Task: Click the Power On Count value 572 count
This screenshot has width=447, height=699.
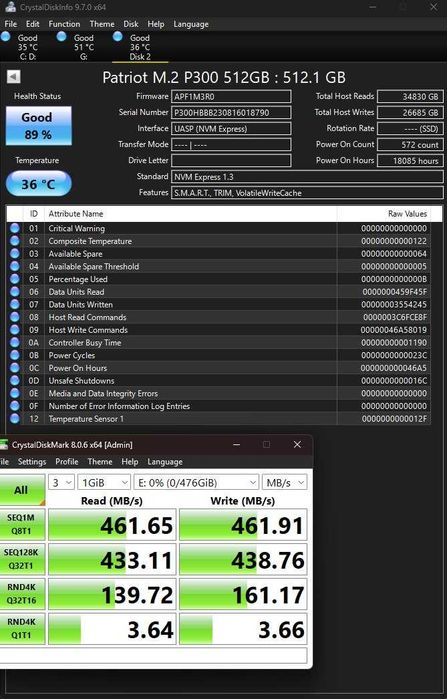Action: pos(410,144)
